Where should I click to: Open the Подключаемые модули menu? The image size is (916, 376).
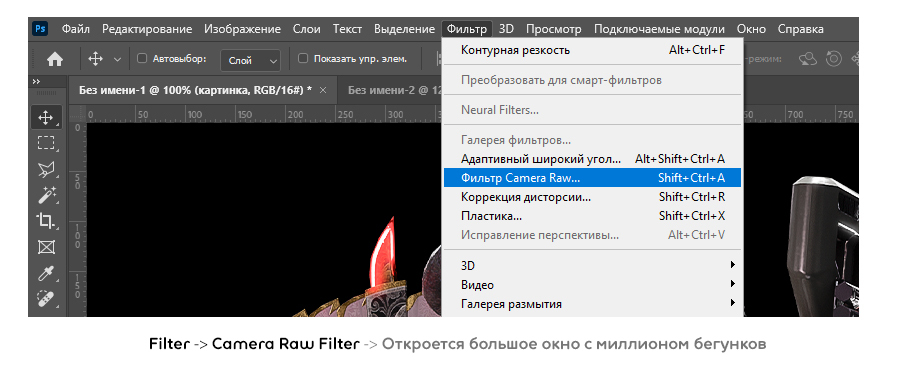click(660, 29)
